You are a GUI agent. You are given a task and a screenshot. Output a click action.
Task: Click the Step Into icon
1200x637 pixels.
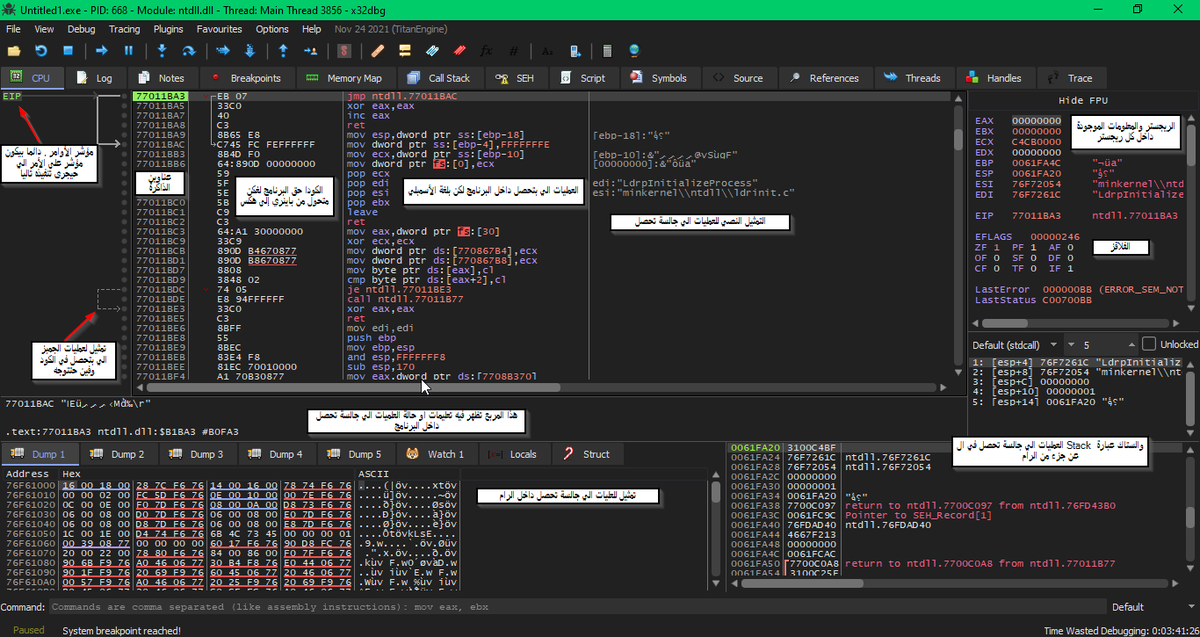point(161,50)
